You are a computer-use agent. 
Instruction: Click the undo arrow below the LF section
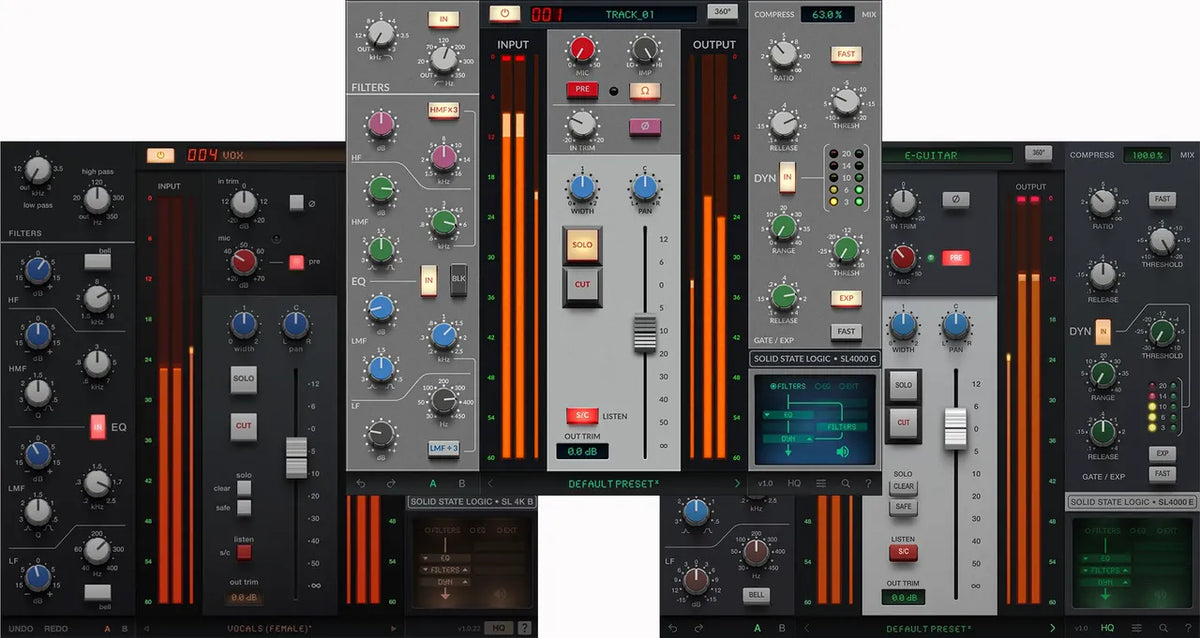click(x=361, y=483)
